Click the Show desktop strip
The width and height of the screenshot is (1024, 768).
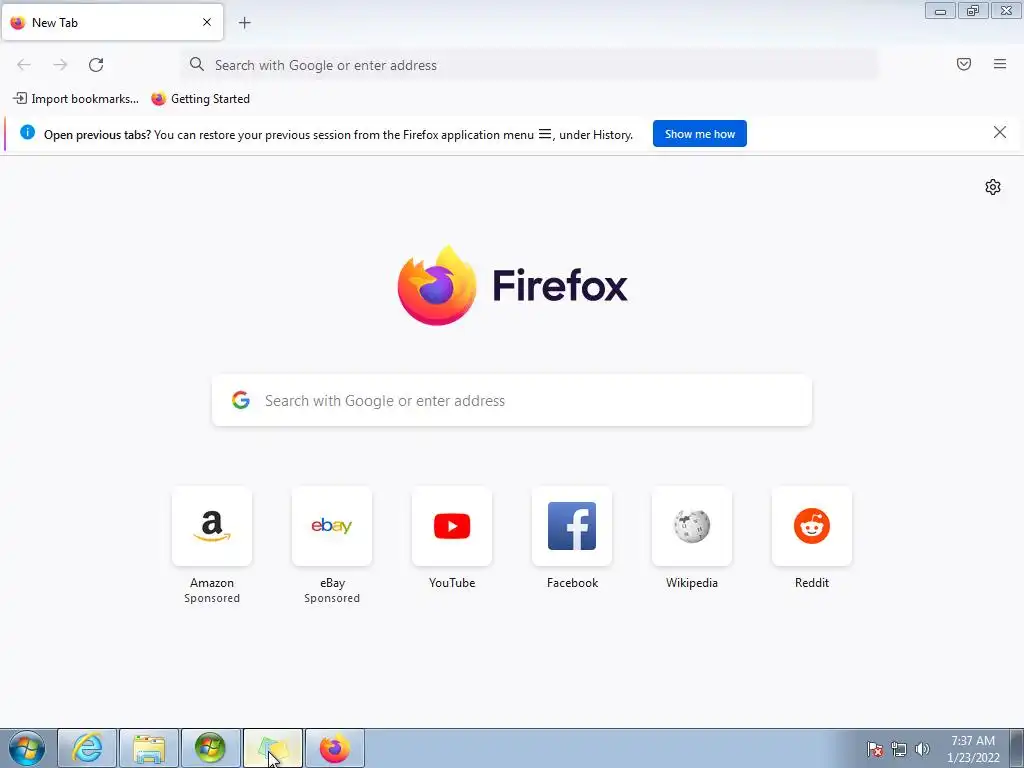pos(1017,748)
